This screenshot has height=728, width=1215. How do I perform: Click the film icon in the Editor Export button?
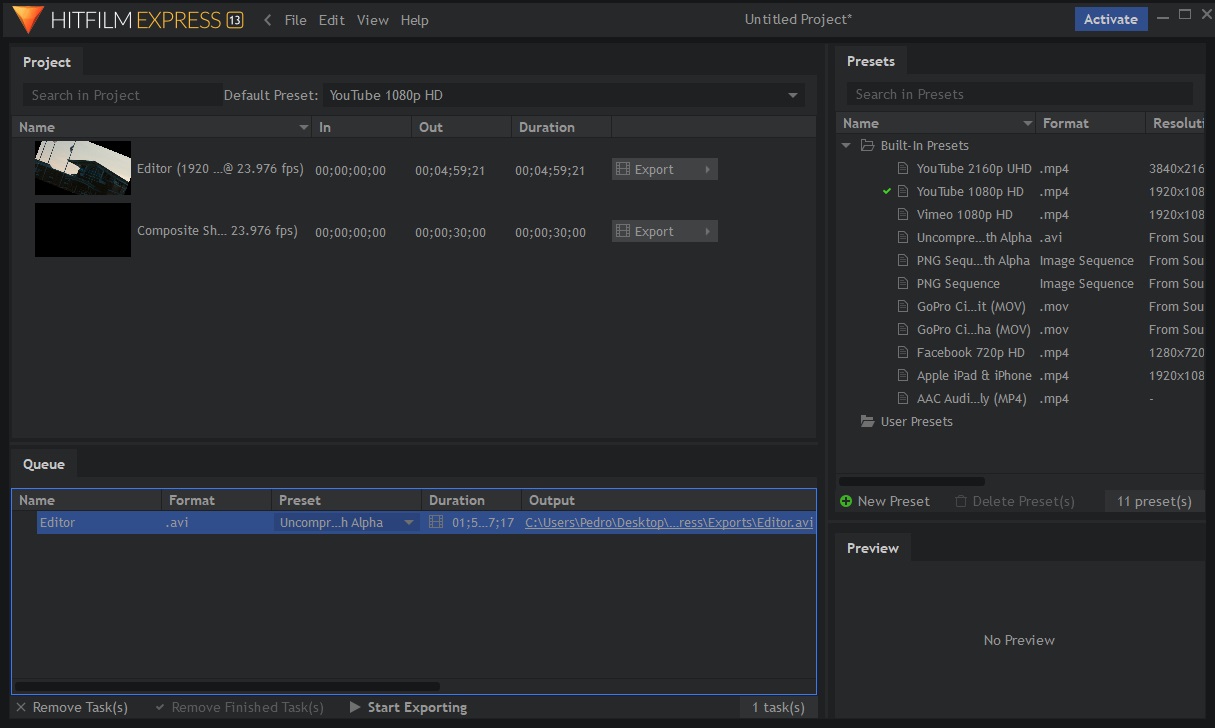pyautogui.click(x=623, y=169)
